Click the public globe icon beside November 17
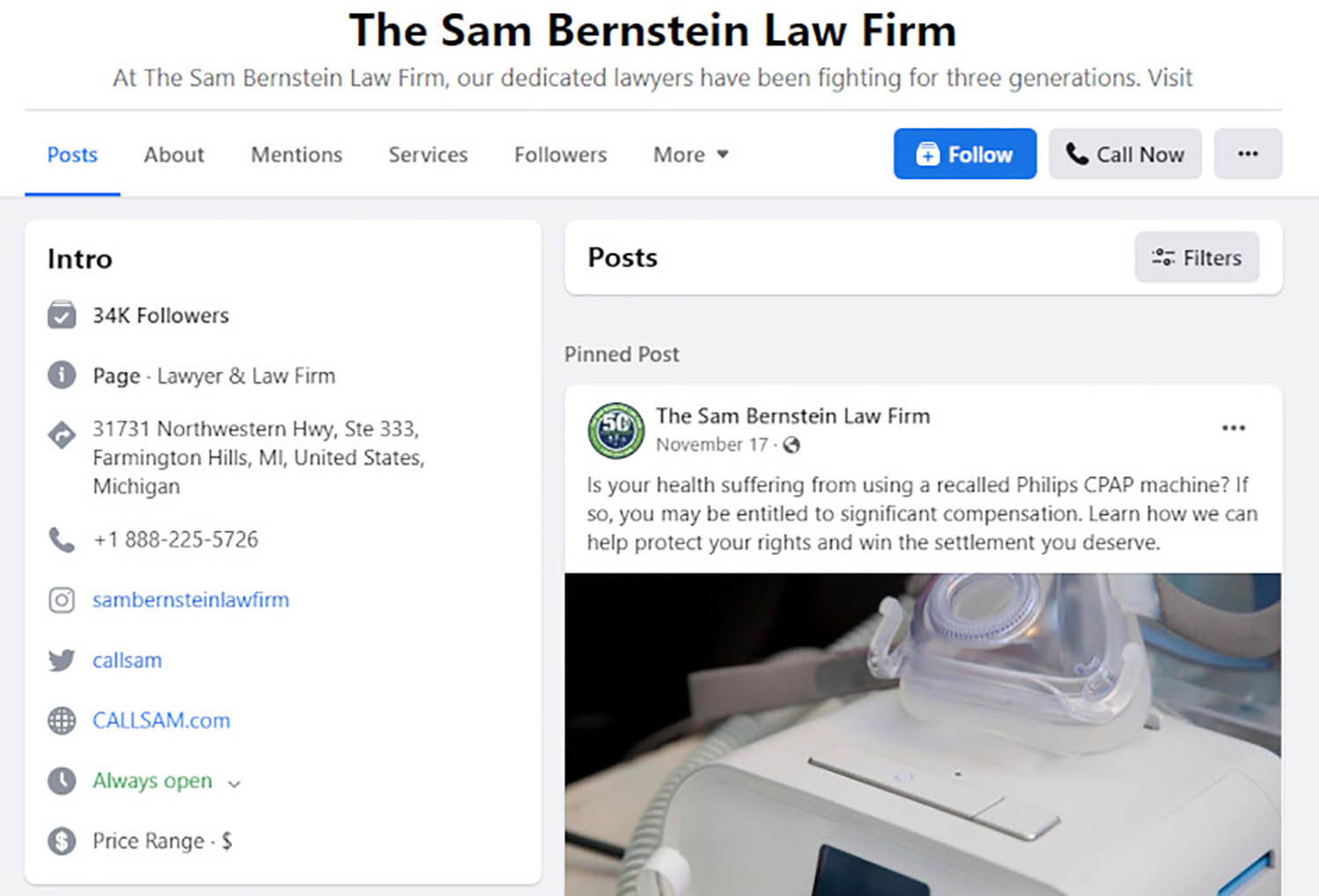Screen dimensions: 1319x896 coord(791,445)
